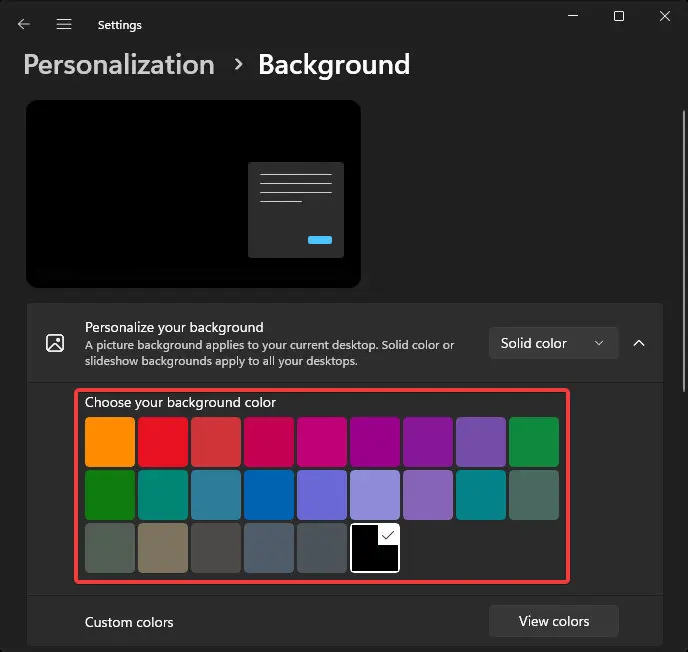The height and width of the screenshot is (652, 688).
Task: Click the selected black color swatch
Action: point(375,548)
